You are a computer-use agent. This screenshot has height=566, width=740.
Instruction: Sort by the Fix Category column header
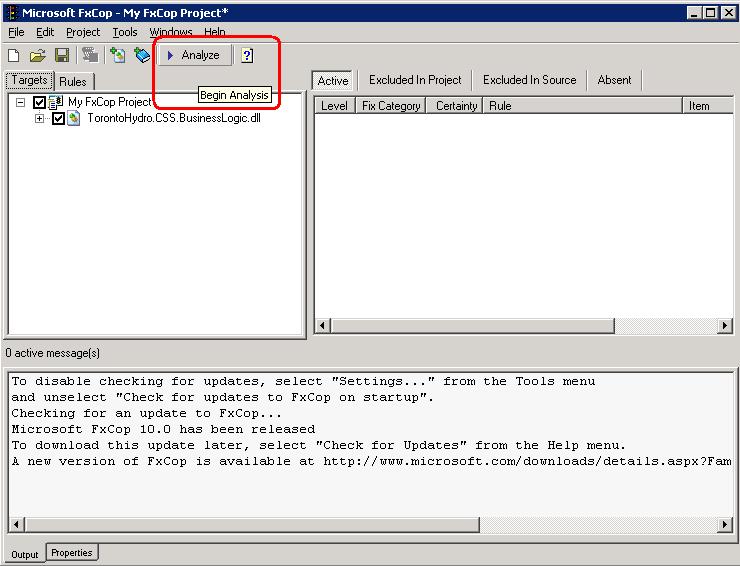point(391,106)
